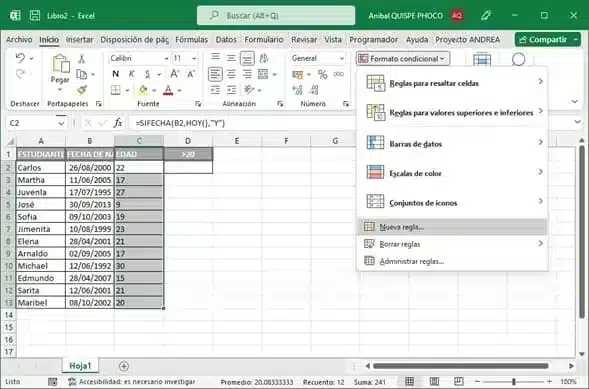
Task: Click the Cut scissors icon
Action: [x=82, y=59]
